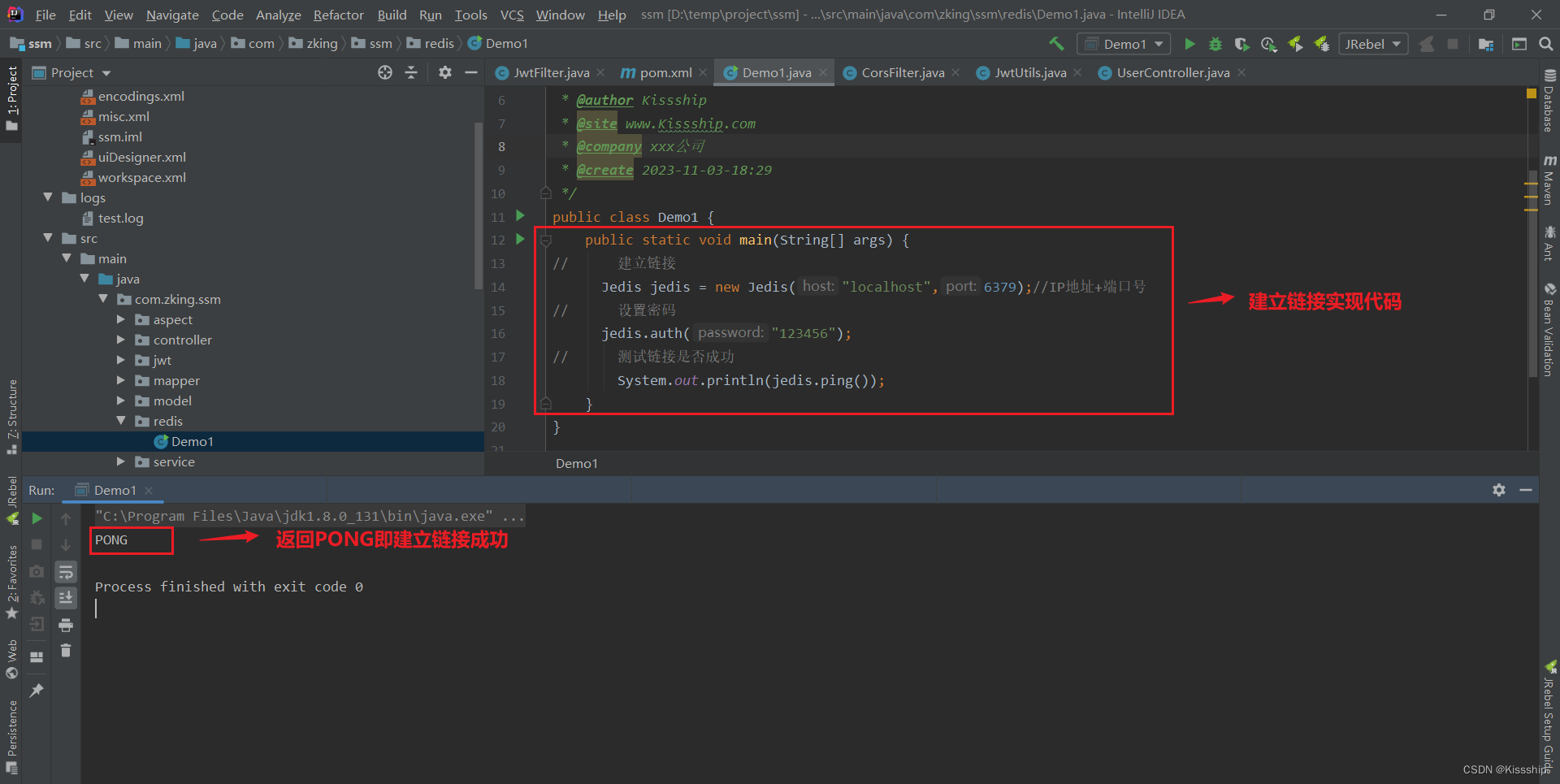Screen dimensions: 1560x784
Task: Expand the service package
Action: coord(121,461)
